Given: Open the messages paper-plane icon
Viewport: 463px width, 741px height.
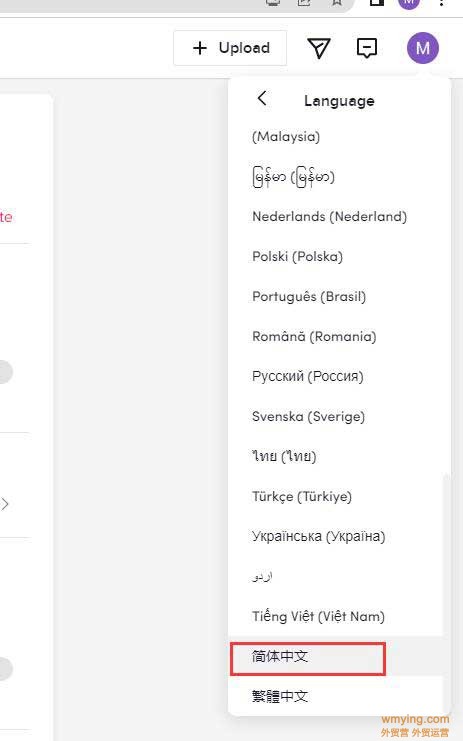Looking at the screenshot, I should pyautogui.click(x=318, y=48).
